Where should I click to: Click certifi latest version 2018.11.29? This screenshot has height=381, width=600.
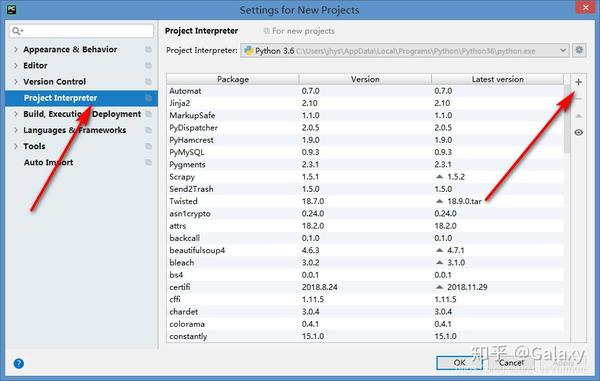click(x=467, y=287)
